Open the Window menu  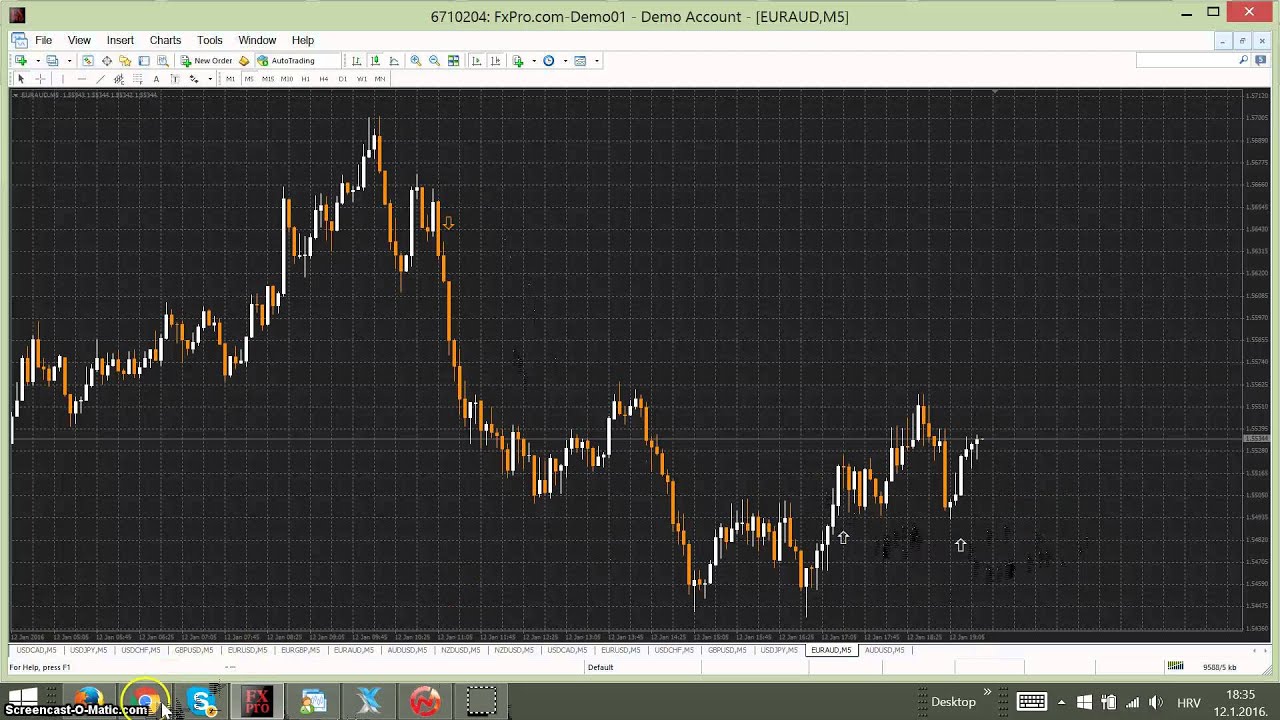pyautogui.click(x=257, y=40)
